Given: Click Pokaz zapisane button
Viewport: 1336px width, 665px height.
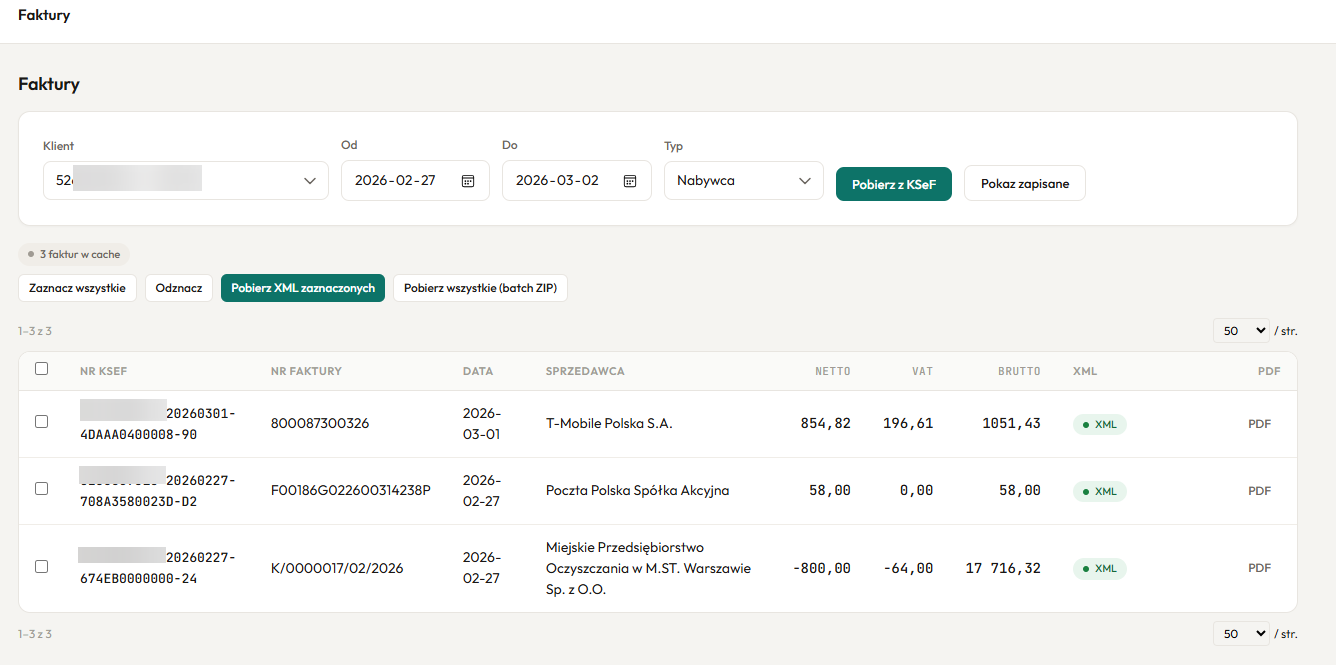Looking at the screenshot, I should tap(1024, 184).
